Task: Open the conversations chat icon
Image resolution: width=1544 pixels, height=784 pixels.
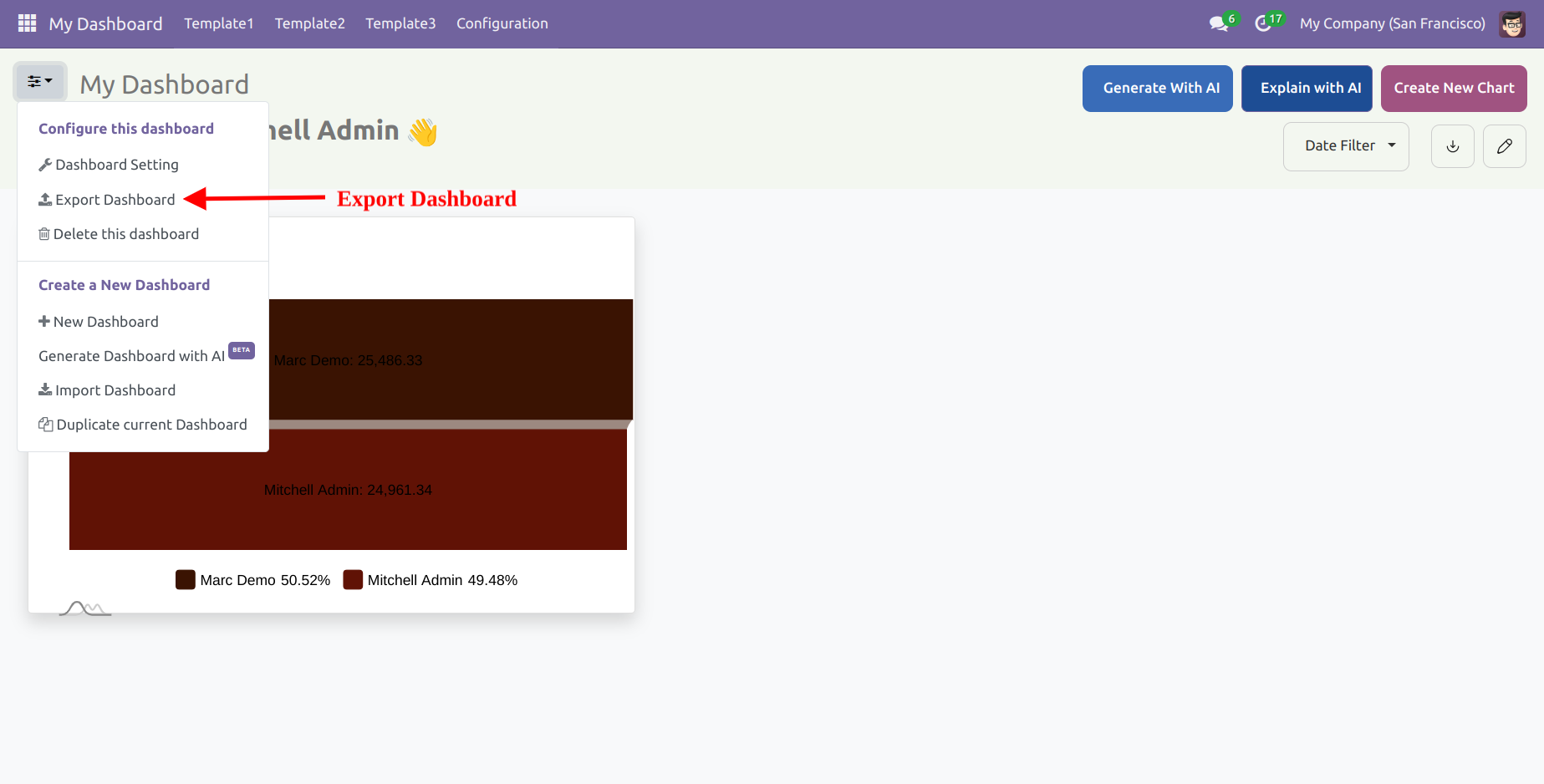Action: click(x=1219, y=23)
